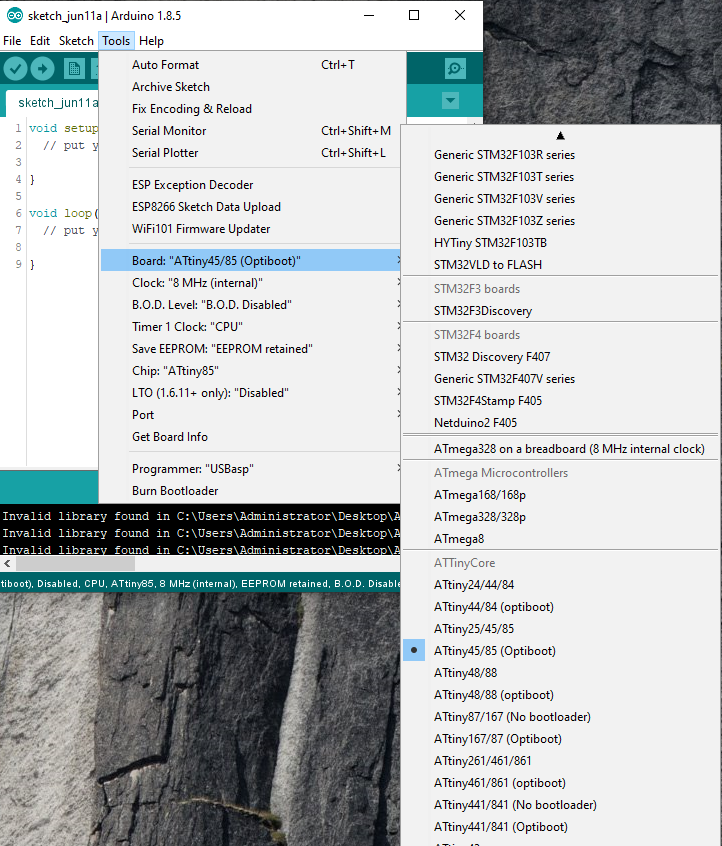Open Serial Plotter
722x846 pixels.
point(251,153)
